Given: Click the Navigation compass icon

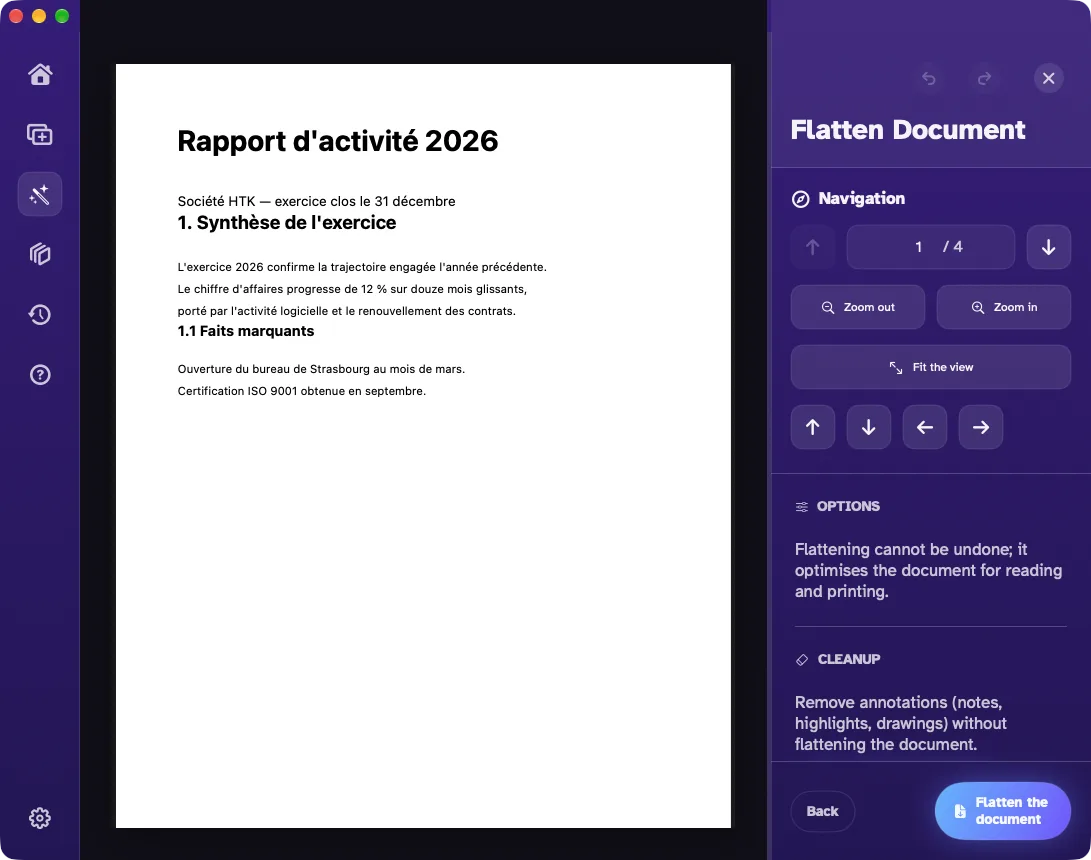Looking at the screenshot, I should click(x=801, y=199).
